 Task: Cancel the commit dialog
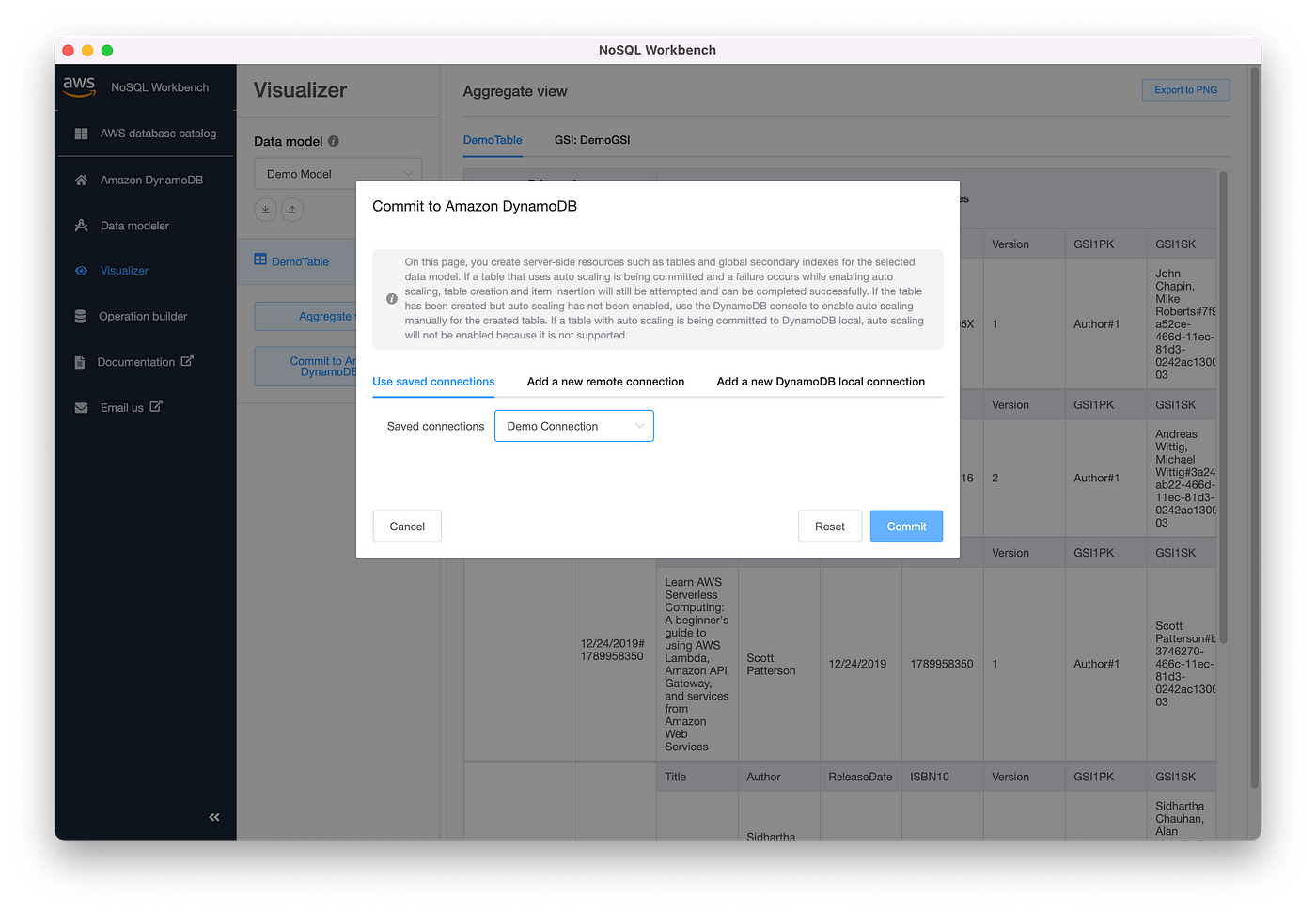coord(407,527)
